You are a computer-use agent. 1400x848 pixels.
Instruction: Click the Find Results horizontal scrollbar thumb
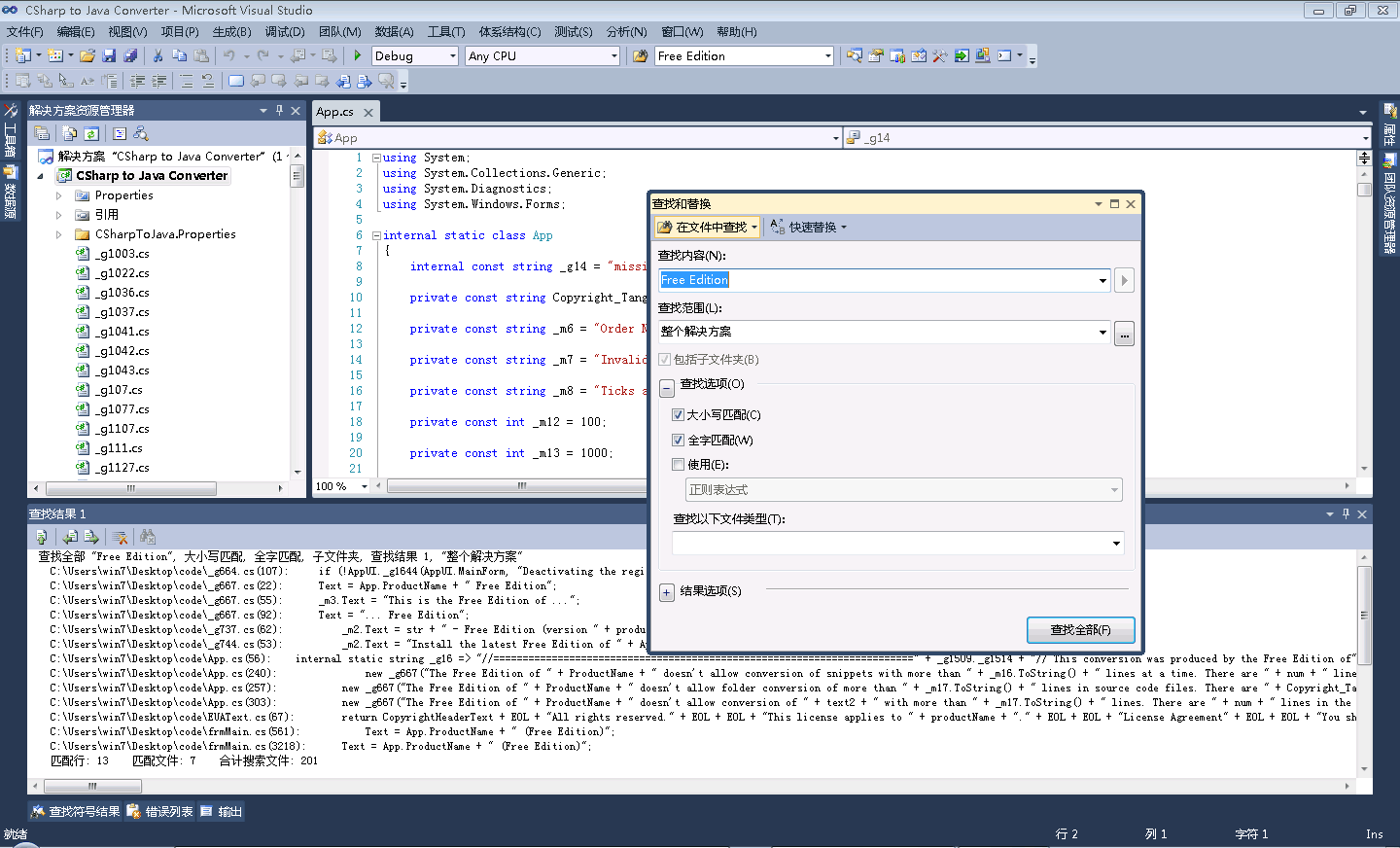93,786
